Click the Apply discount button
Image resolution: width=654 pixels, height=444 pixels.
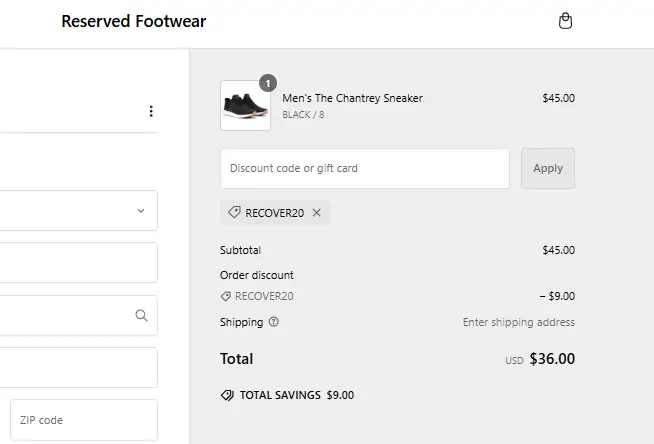(x=548, y=168)
